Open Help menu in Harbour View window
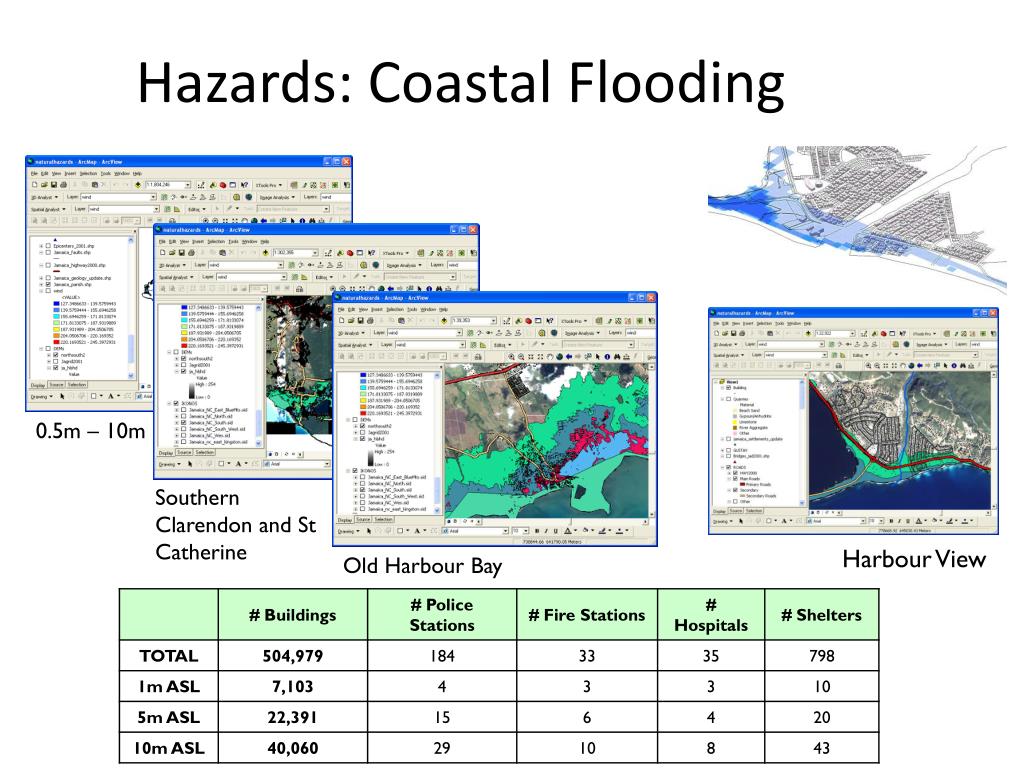Screen dimensions: 1024x768 click(x=807, y=323)
